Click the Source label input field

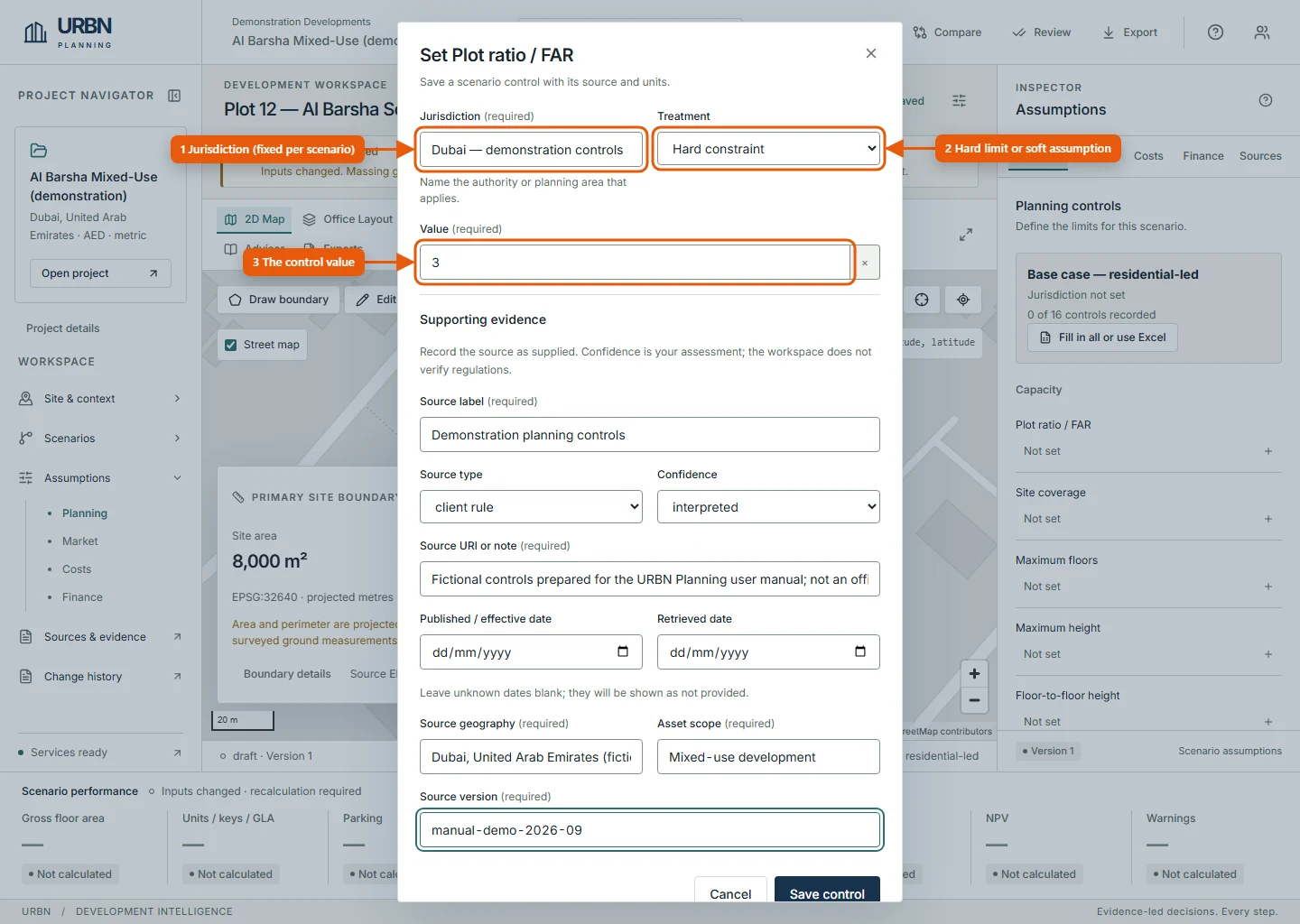click(x=650, y=435)
